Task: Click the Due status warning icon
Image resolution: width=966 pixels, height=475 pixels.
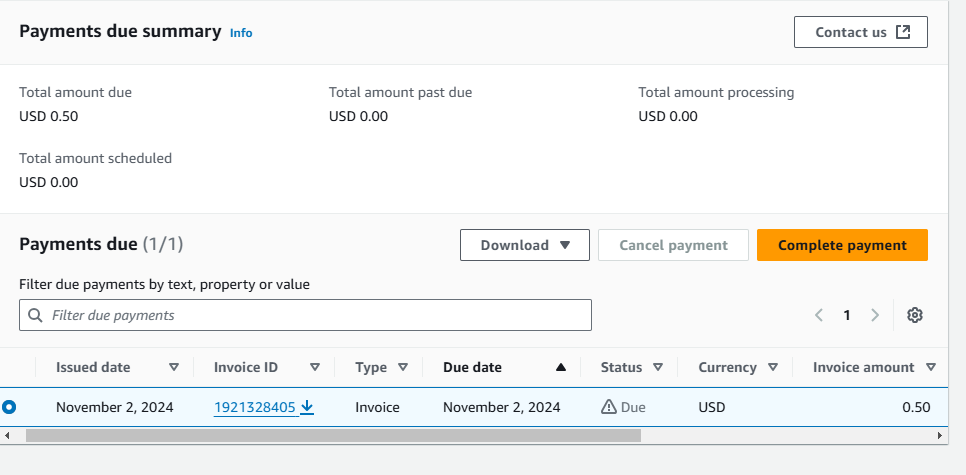Action: (x=608, y=407)
